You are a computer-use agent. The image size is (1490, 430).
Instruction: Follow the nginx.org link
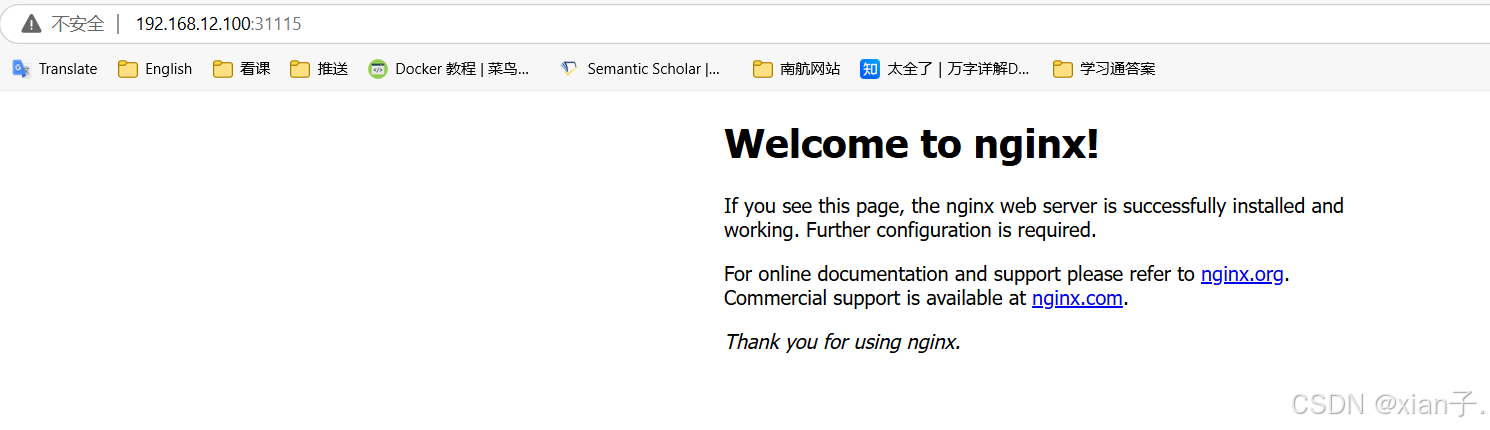pos(1242,274)
